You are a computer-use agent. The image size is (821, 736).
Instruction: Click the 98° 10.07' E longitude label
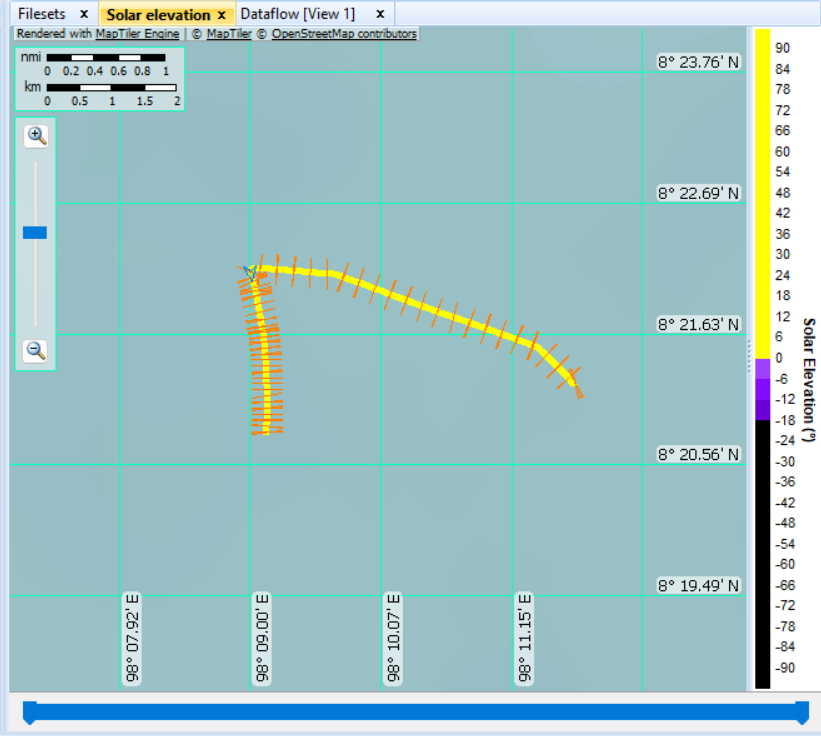[393, 638]
